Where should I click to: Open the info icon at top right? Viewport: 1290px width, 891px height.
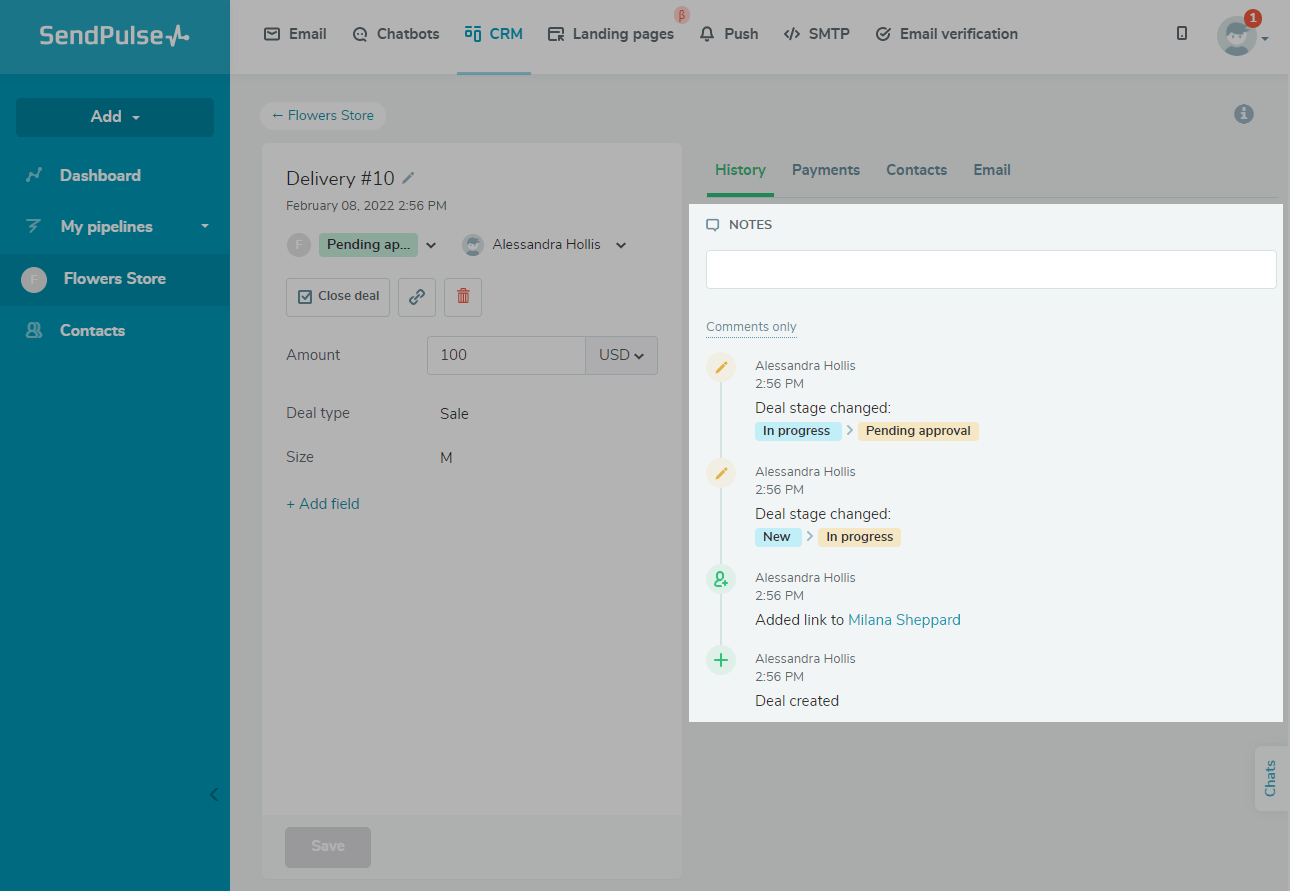tap(1243, 114)
